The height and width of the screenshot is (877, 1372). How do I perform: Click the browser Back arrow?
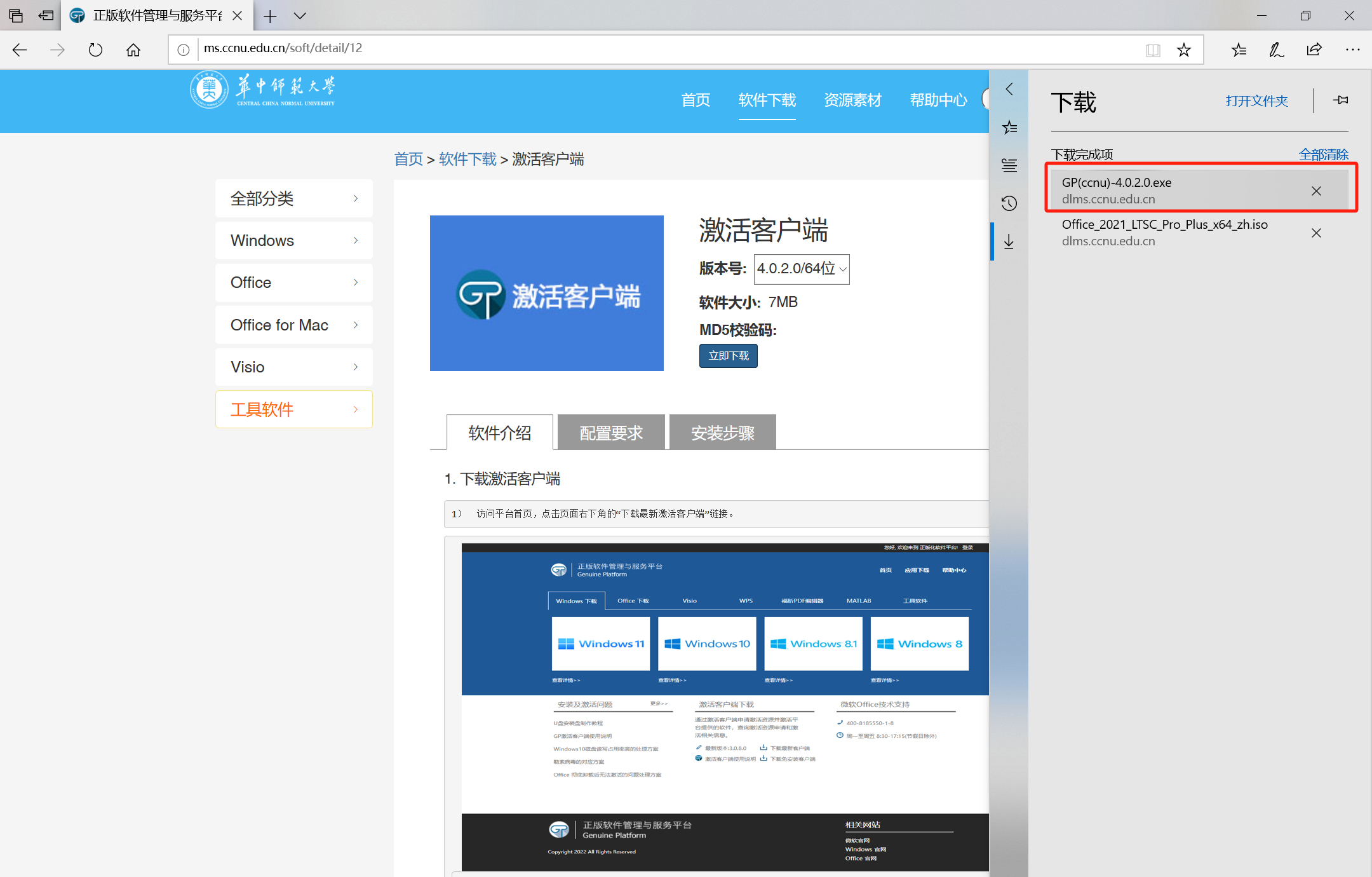pyautogui.click(x=20, y=50)
